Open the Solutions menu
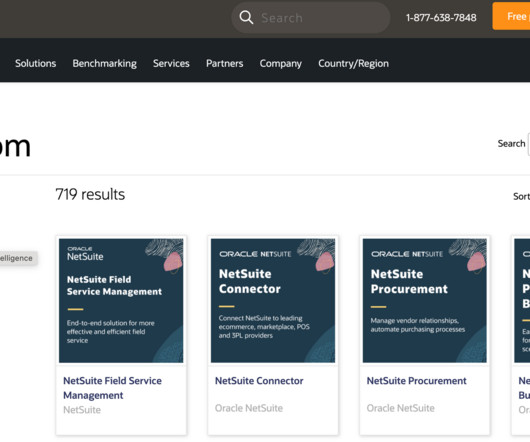Viewport: 530px width, 442px height. [35, 64]
